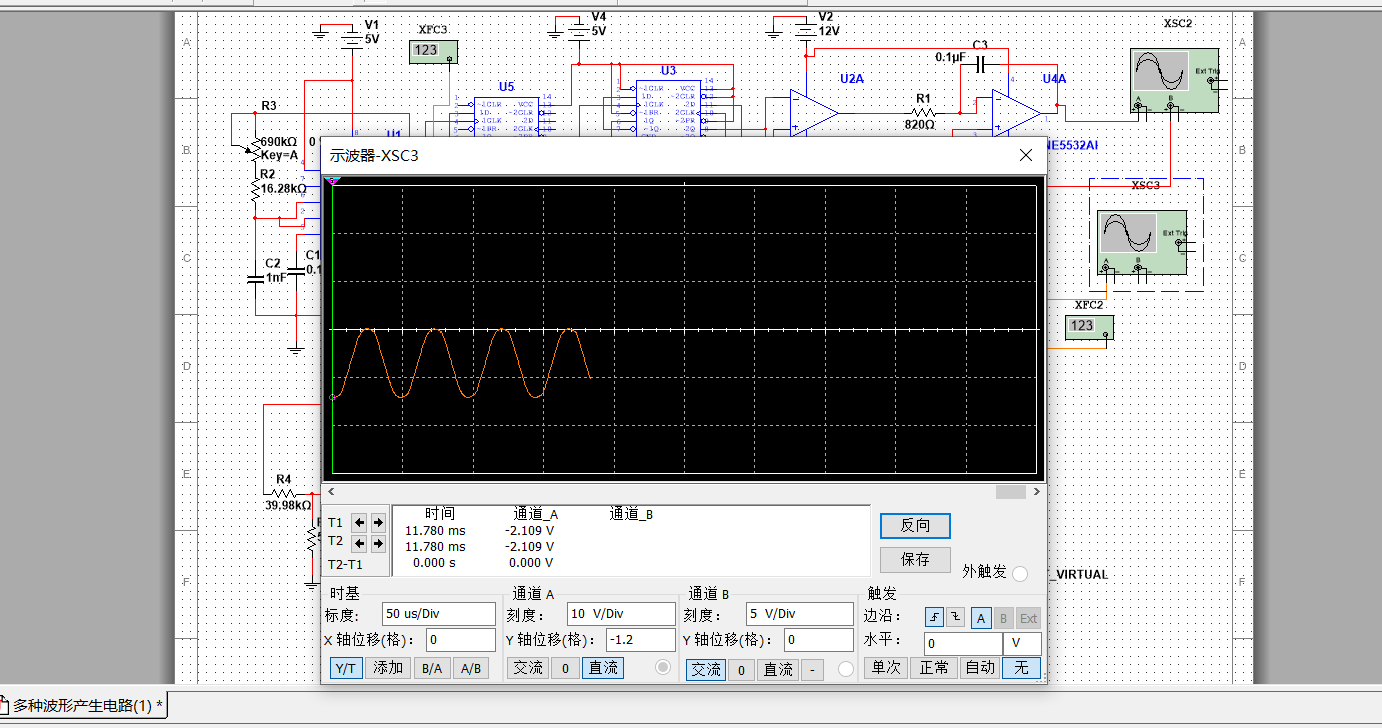
Task: Open the timebase 50 us/Div scale selector
Action: pos(438,613)
